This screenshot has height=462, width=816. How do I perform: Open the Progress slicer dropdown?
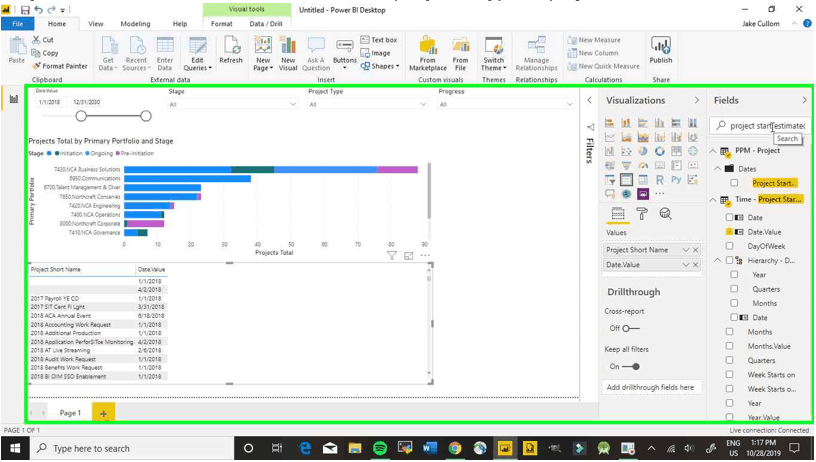570,105
